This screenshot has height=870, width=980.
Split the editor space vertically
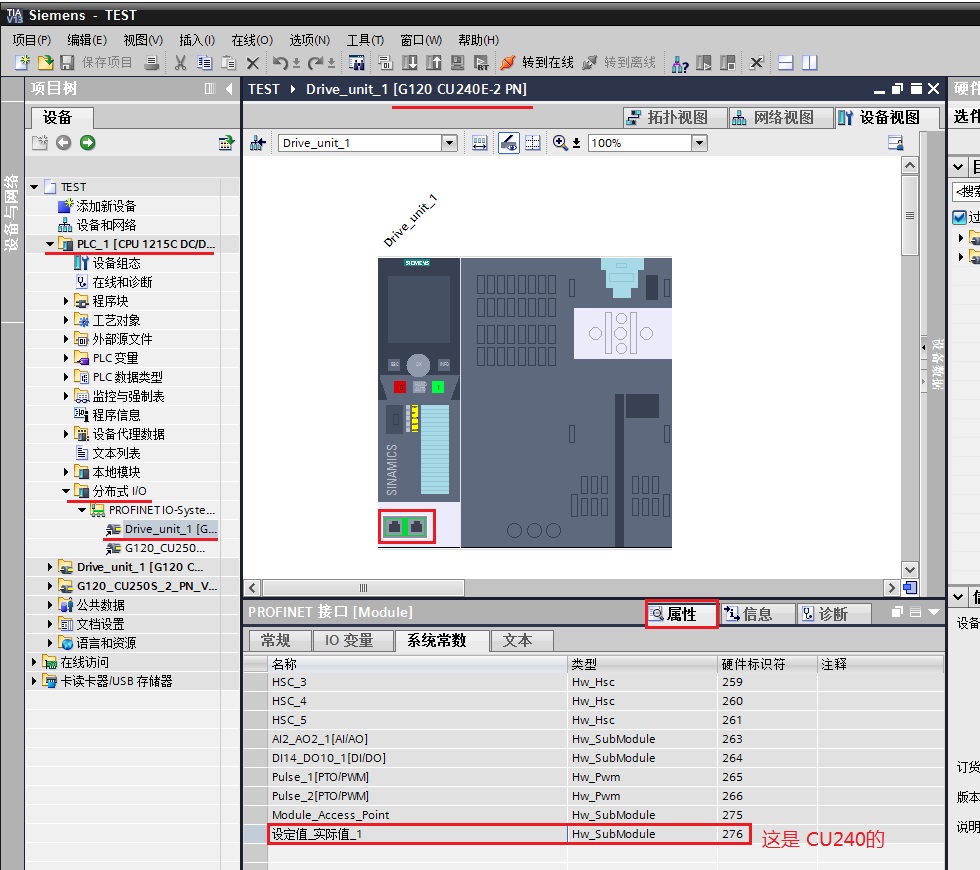point(809,62)
